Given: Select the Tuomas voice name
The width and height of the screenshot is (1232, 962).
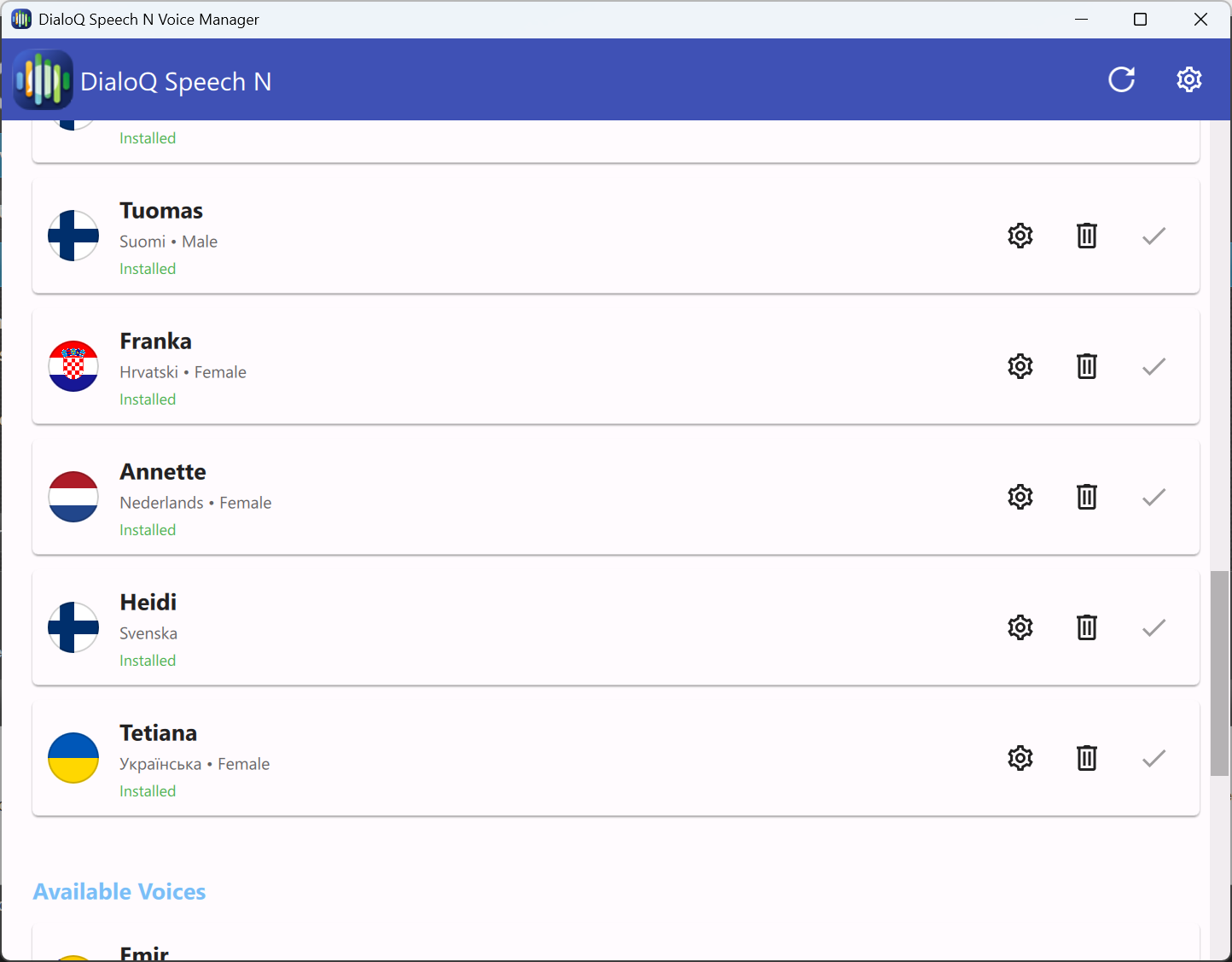Looking at the screenshot, I should coord(161,211).
